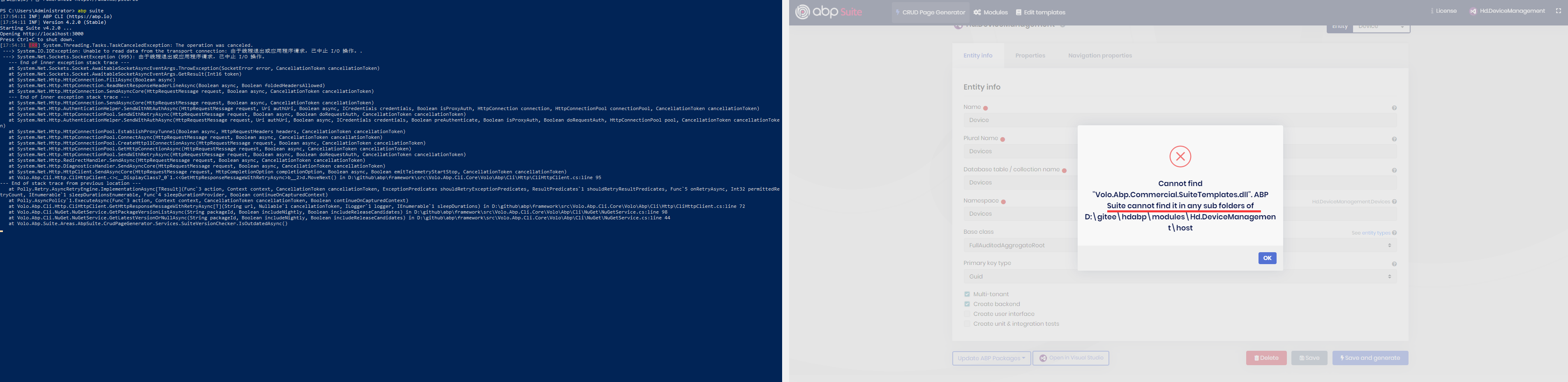The height and width of the screenshot is (382, 1568).
Task: Click the entity types link
Action: point(1370,233)
